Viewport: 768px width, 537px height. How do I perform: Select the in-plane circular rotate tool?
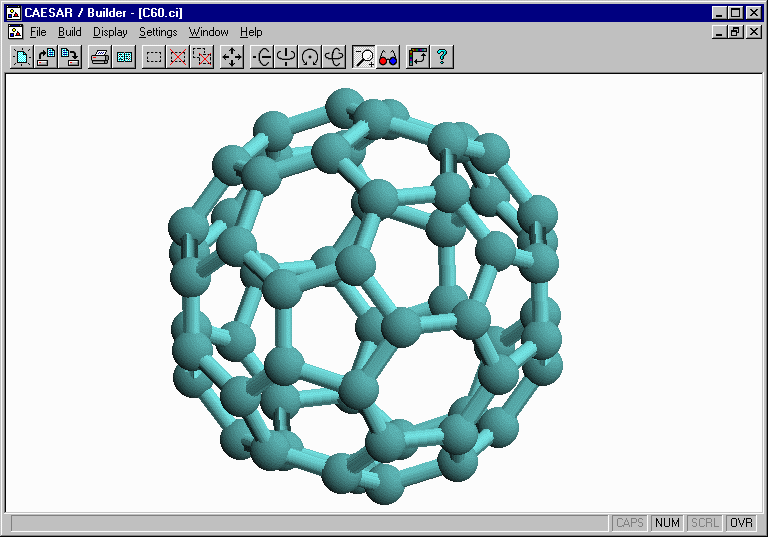310,57
